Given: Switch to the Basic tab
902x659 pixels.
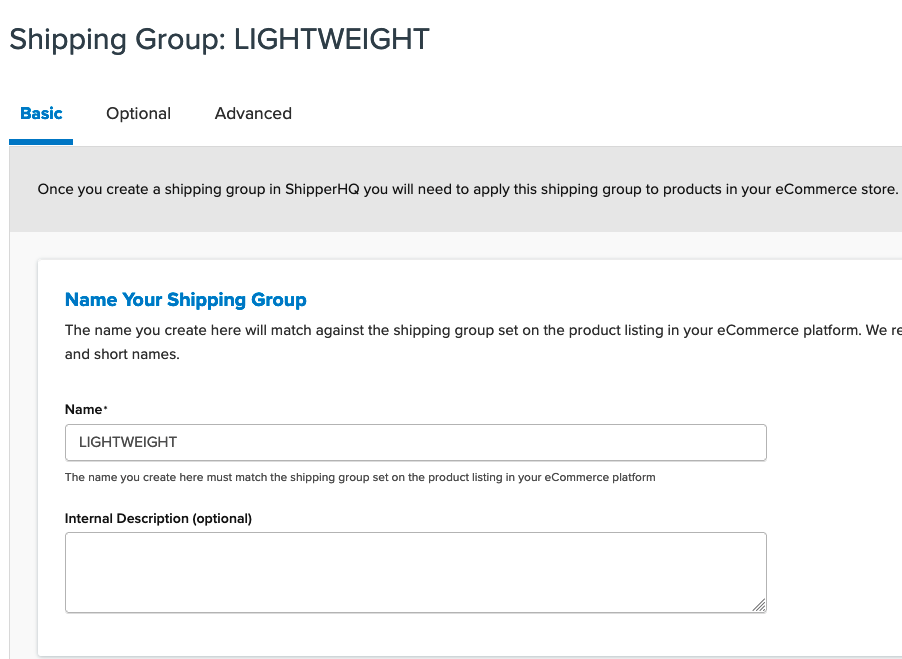Looking at the screenshot, I should [41, 114].
